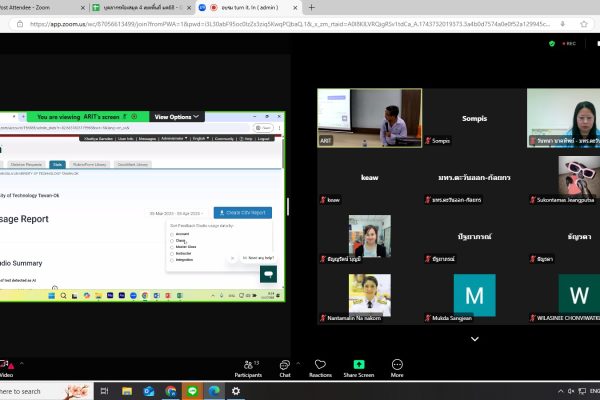
Task: Switch to the 'Attendee - Zoom' browser tab
Action: pyautogui.click(x=41, y=7)
